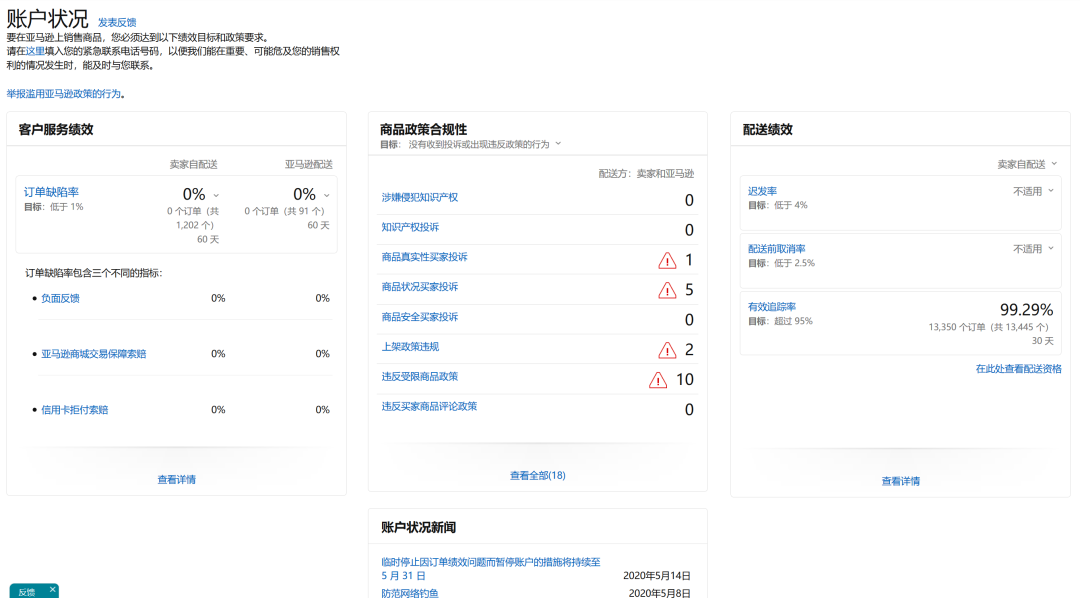
Task: Expand the 目标 policy dropdown in 商品政策合规性
Action: [x=557, y=143]
